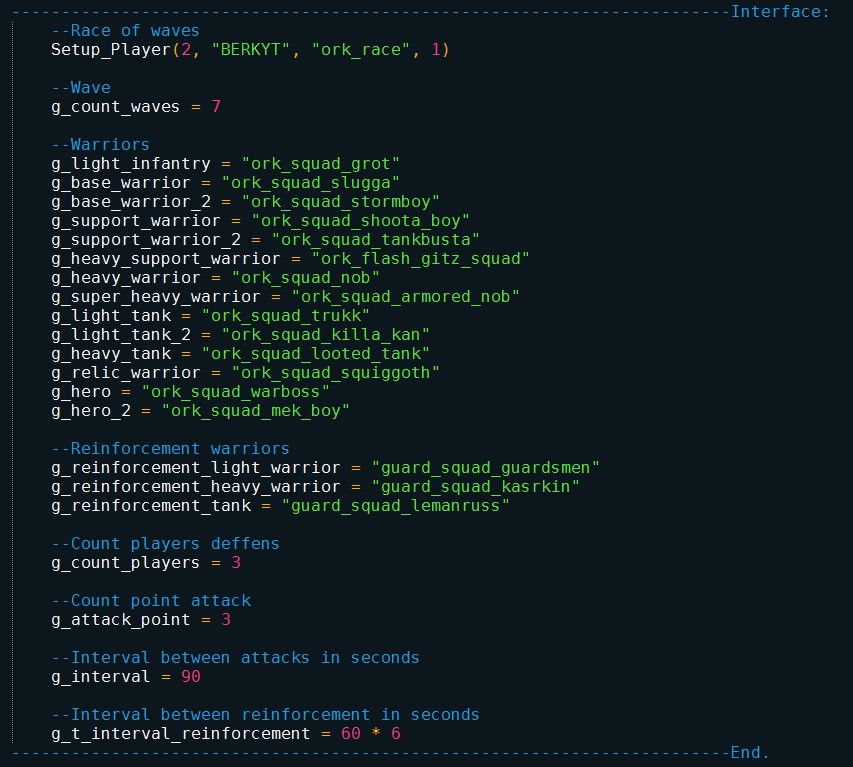Click the g_t_interval_reinforcement variable name
853x767 pixels.
pyautogui.click(x=180, y=734)
